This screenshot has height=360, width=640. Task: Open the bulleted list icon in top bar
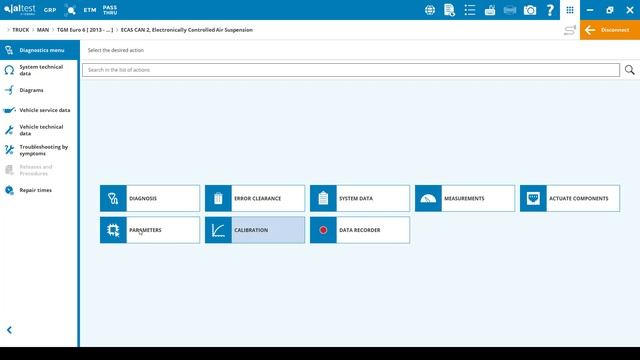[x=470, y=10]
